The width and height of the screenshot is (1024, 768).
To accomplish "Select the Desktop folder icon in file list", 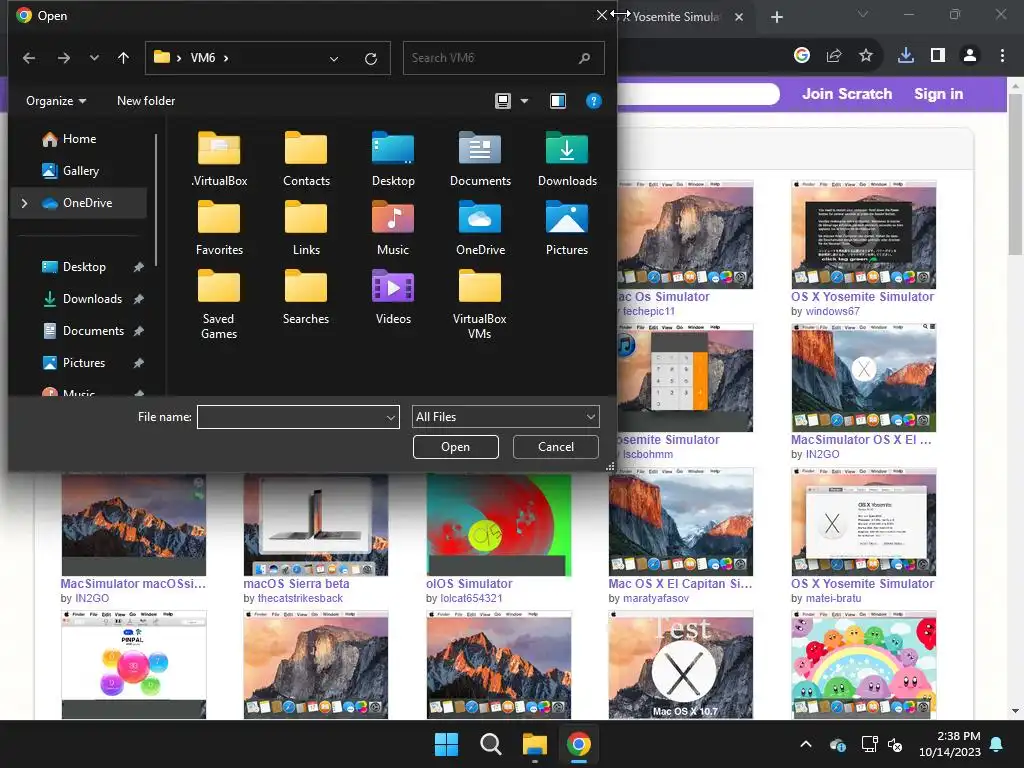I will click(x=392, y=159).
